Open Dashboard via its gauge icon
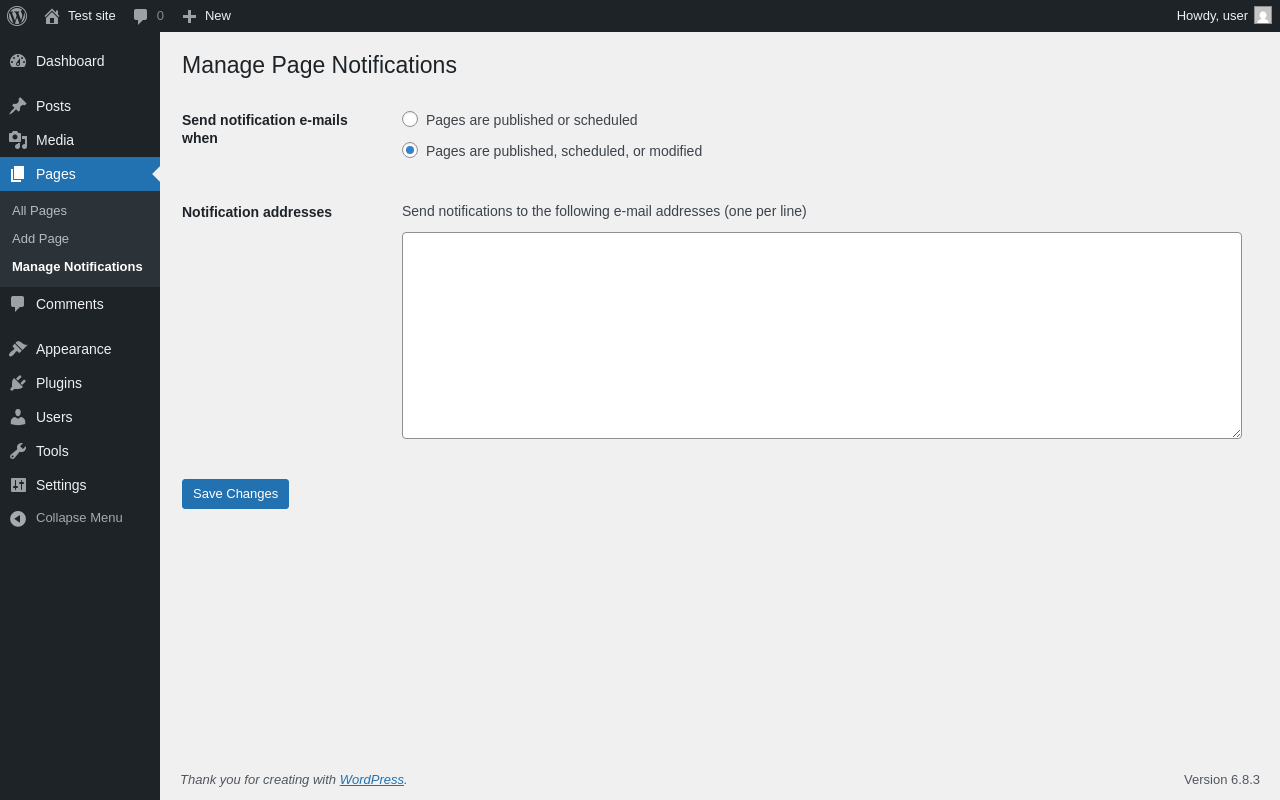This screenshot has height=800, width=1280. 18,61
